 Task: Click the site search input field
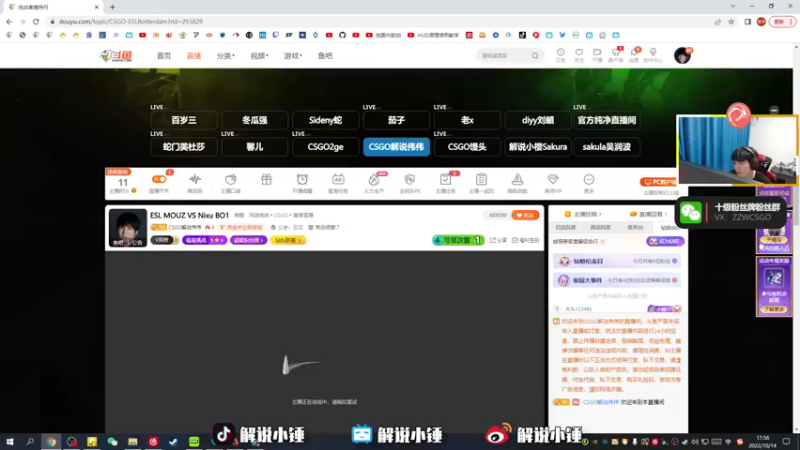point(504,55)
